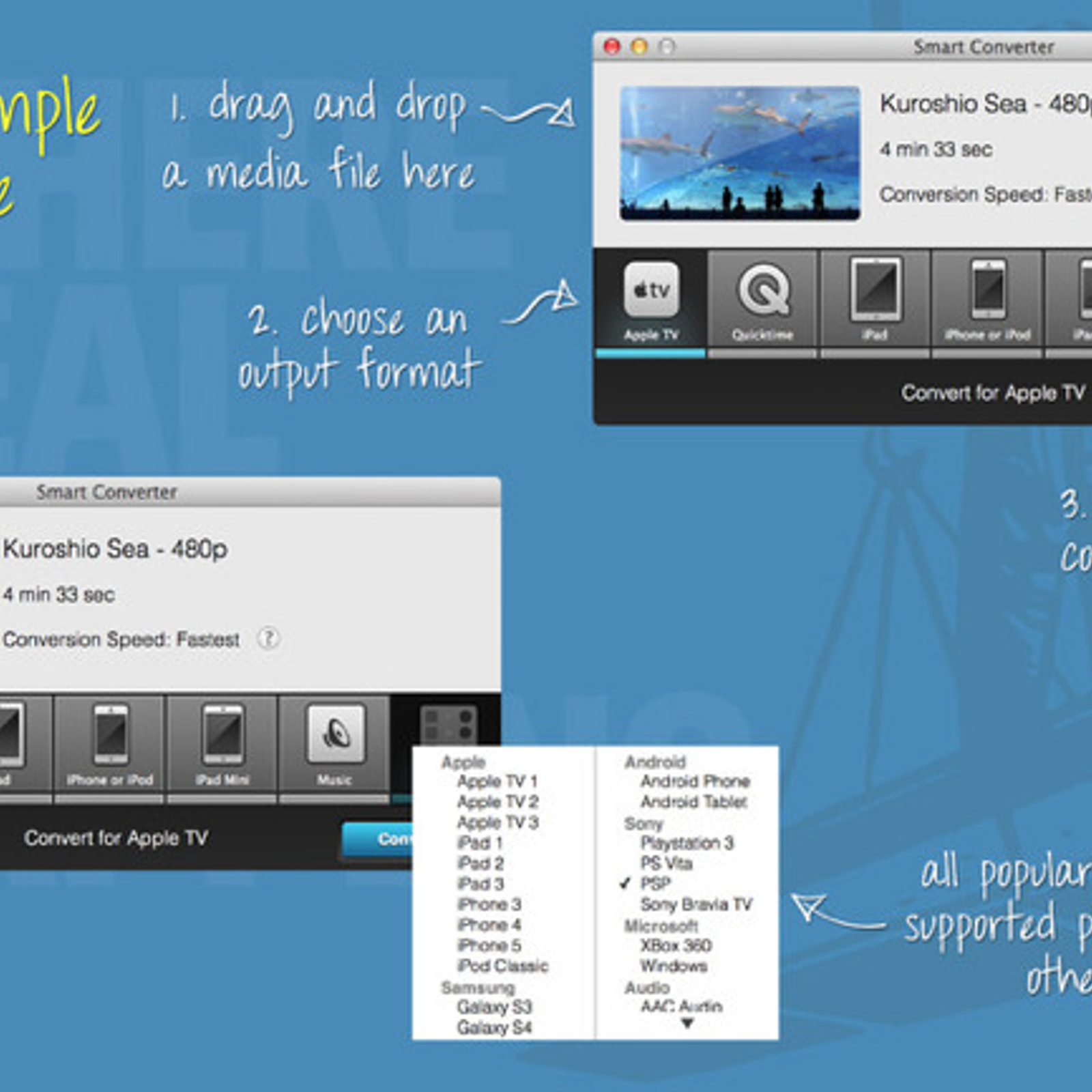Viewport: 1092px width, 1092px height.
Task: Choose PS Vita from menu
Action: [x=666, y=863]
